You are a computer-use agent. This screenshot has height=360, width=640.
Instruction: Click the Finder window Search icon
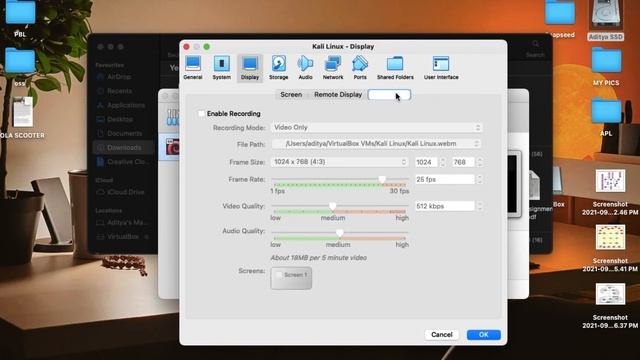[535, 44]
